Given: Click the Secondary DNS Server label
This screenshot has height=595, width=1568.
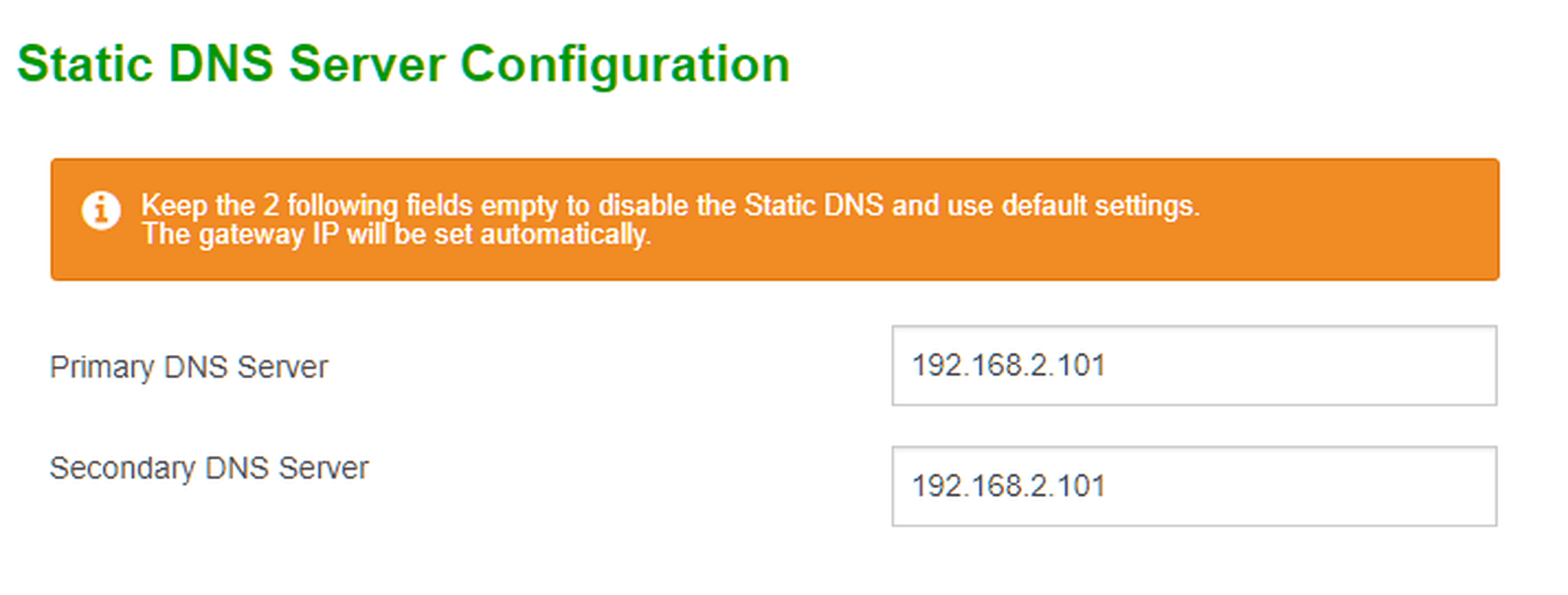Looking at the screenshot, I should click(208, 468).
